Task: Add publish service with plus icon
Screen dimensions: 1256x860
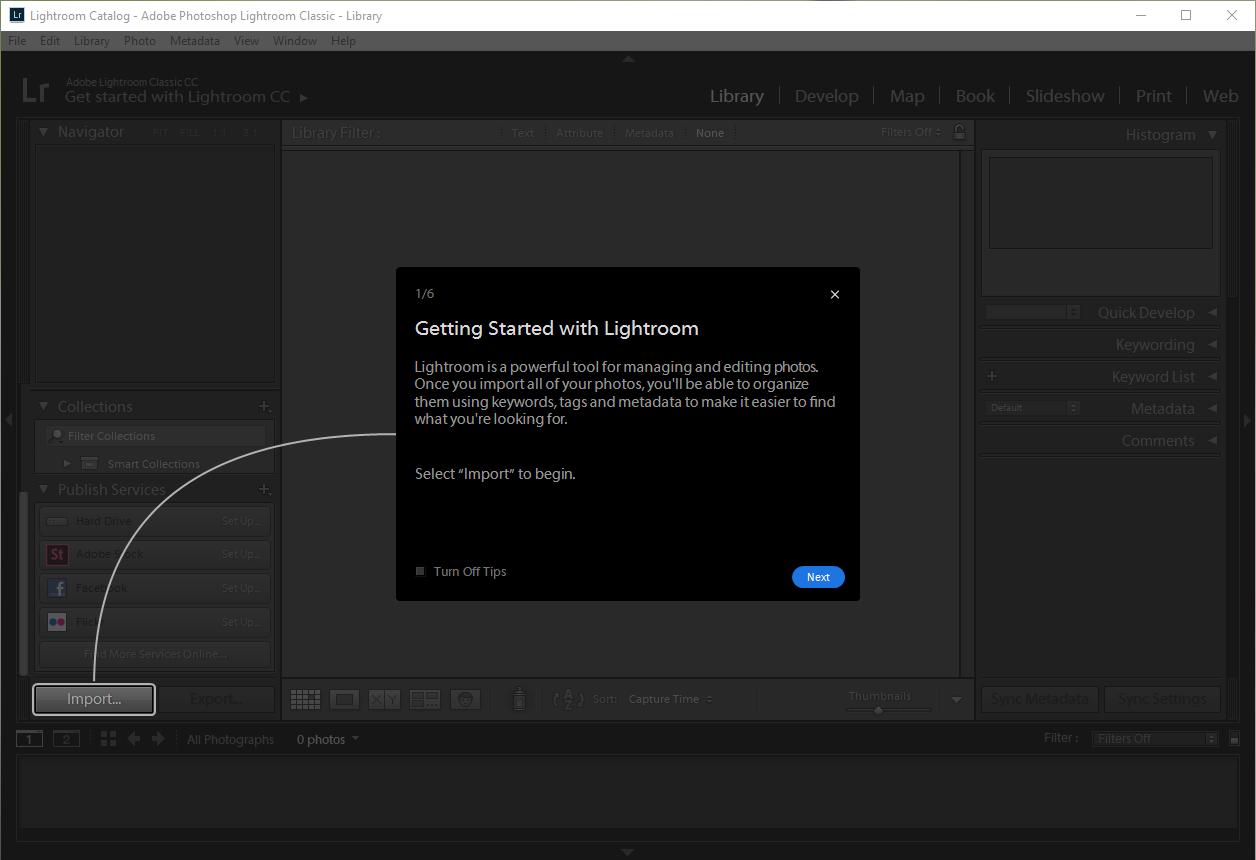Action: click(265, 490)
